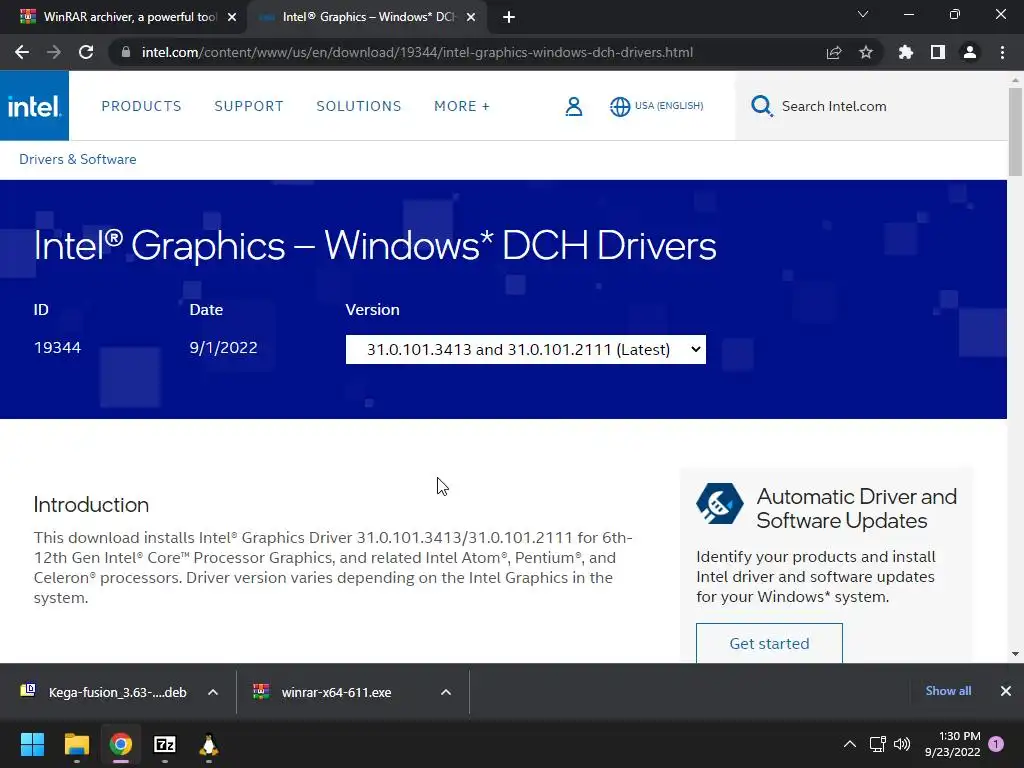Reload the Intel page
1024x768 pixels.
pos(86,52)
